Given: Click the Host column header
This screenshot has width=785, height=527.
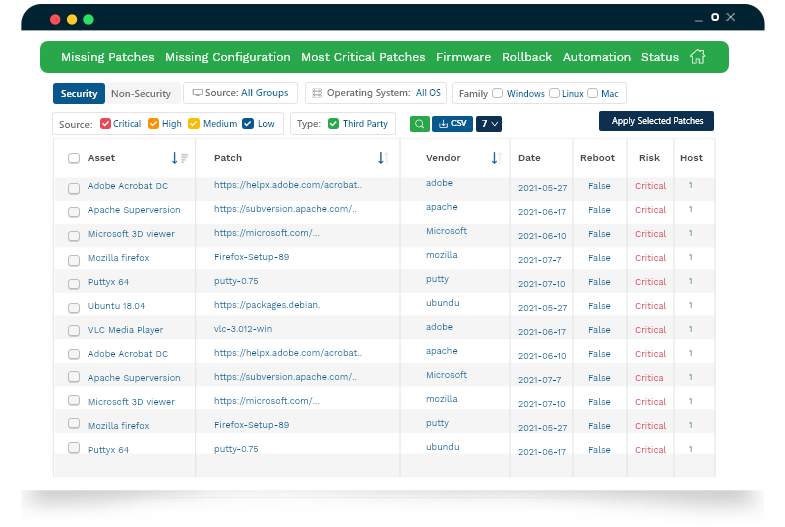Looking at the screenshot, I should (x=691, y=158).
